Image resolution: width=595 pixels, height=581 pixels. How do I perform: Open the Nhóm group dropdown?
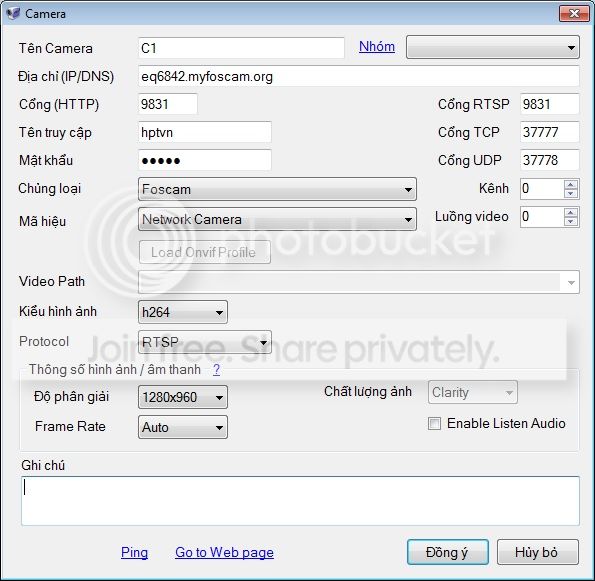(493, 47)
